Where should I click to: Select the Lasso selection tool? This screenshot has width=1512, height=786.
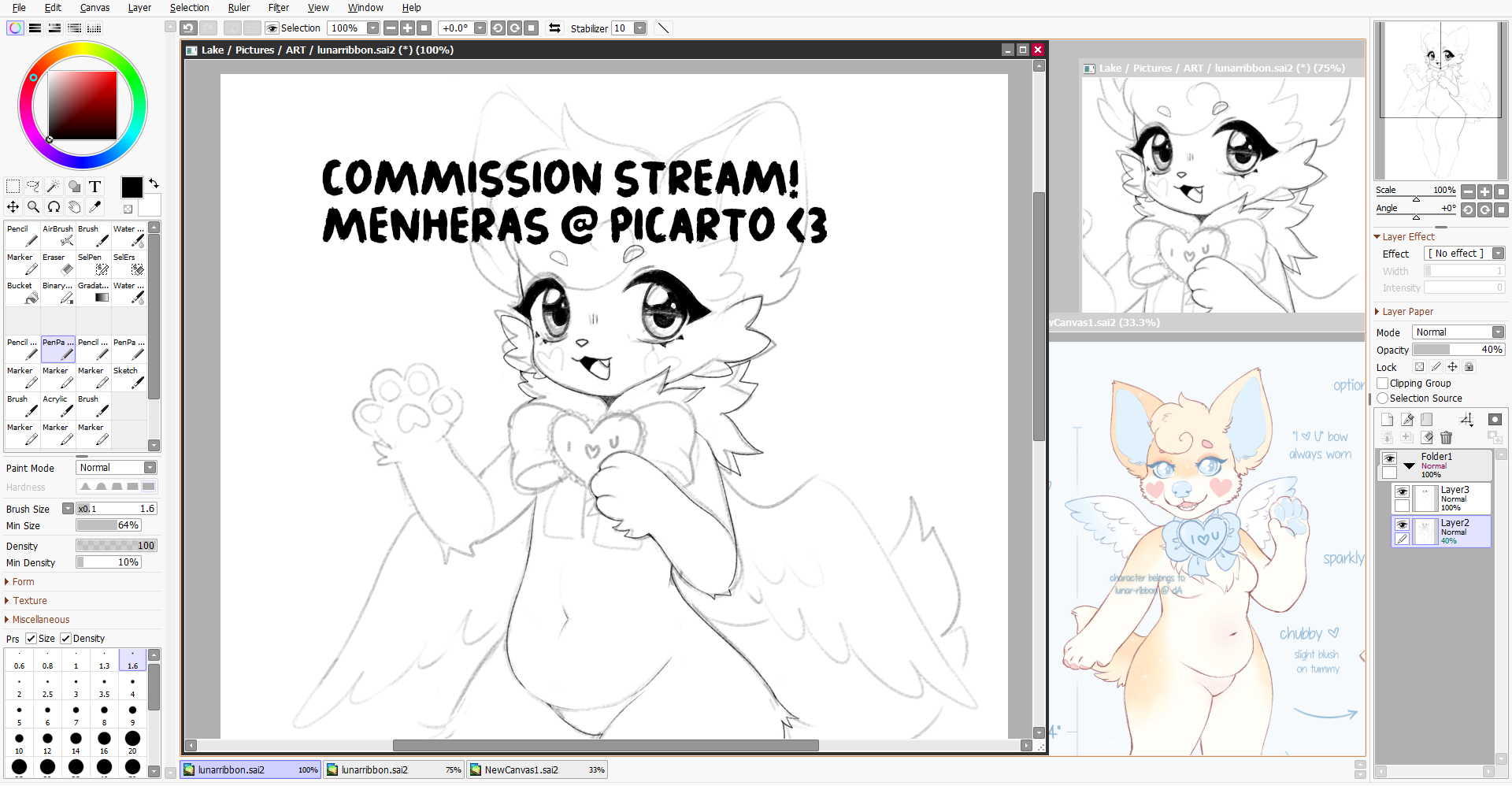33,187
